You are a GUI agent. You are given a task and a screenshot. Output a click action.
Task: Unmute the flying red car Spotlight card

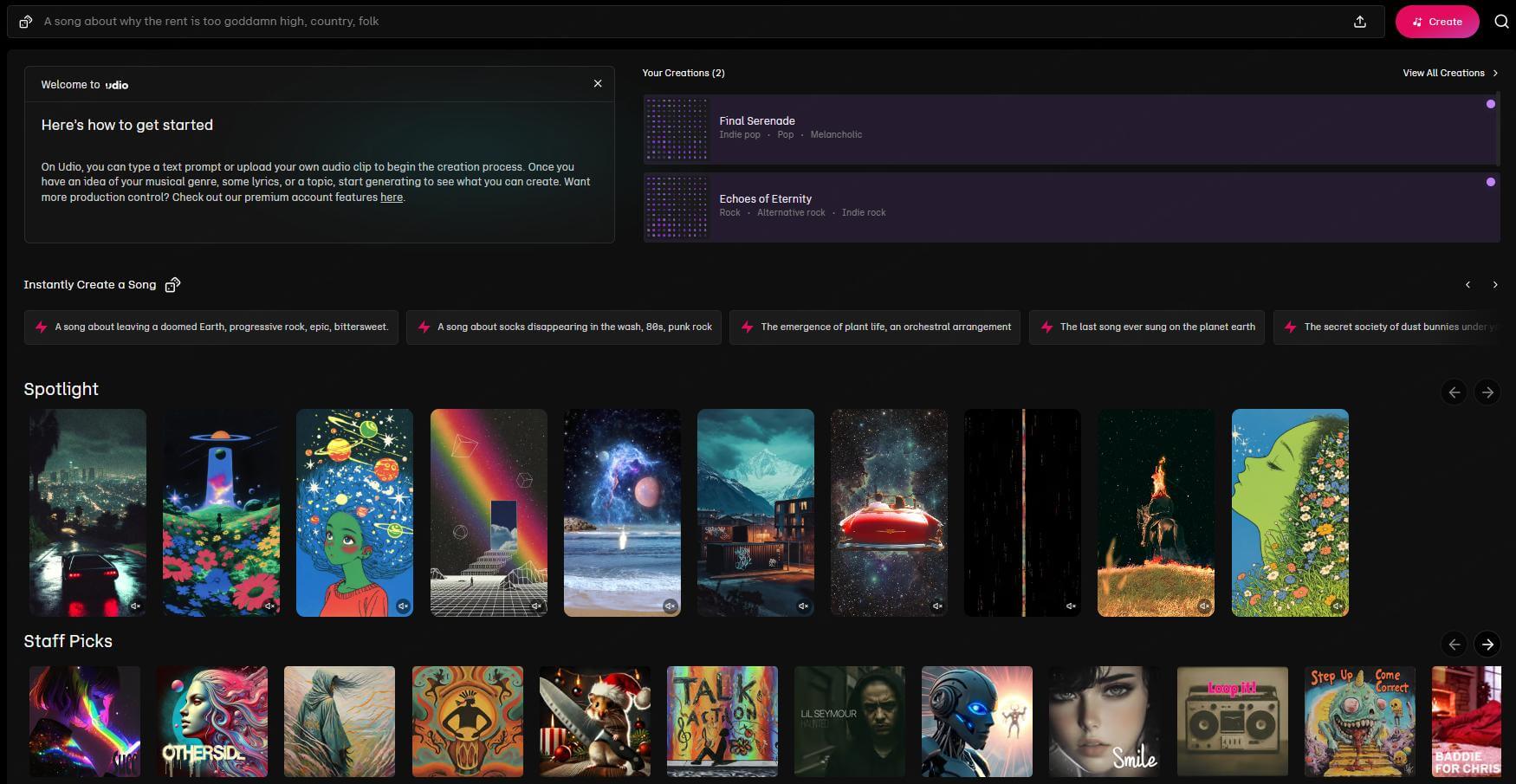click(x=936, y=606)
